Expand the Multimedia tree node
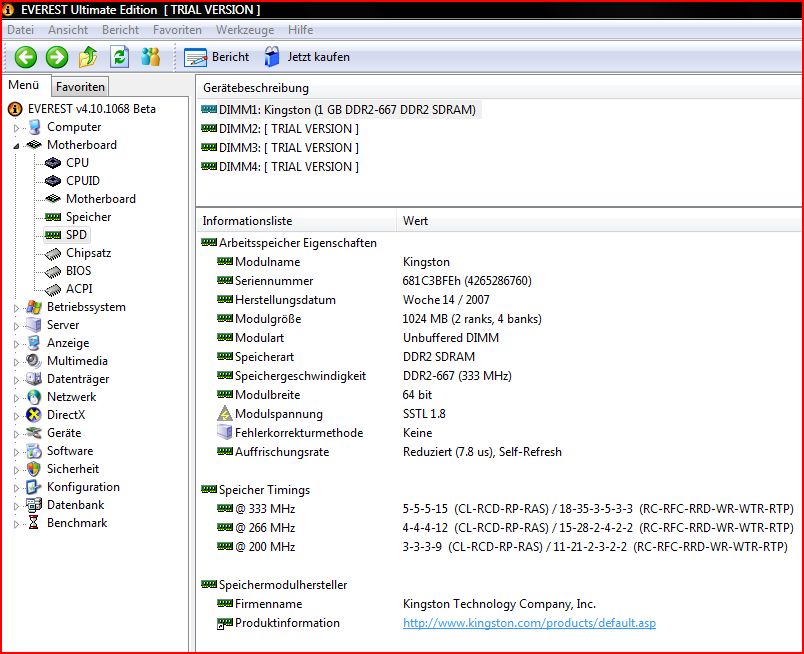Screen dimensions: 804x654 tap(16, 362)
